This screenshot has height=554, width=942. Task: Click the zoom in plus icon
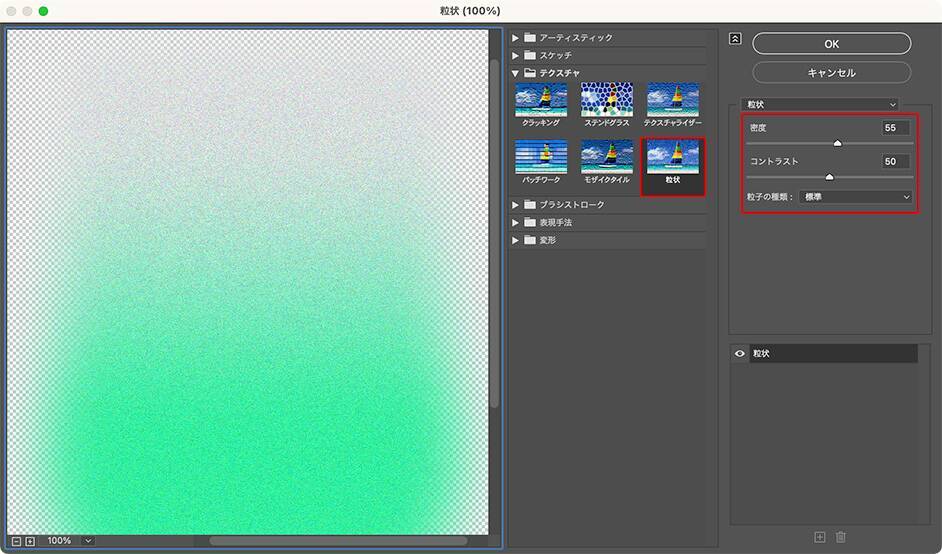29,541
